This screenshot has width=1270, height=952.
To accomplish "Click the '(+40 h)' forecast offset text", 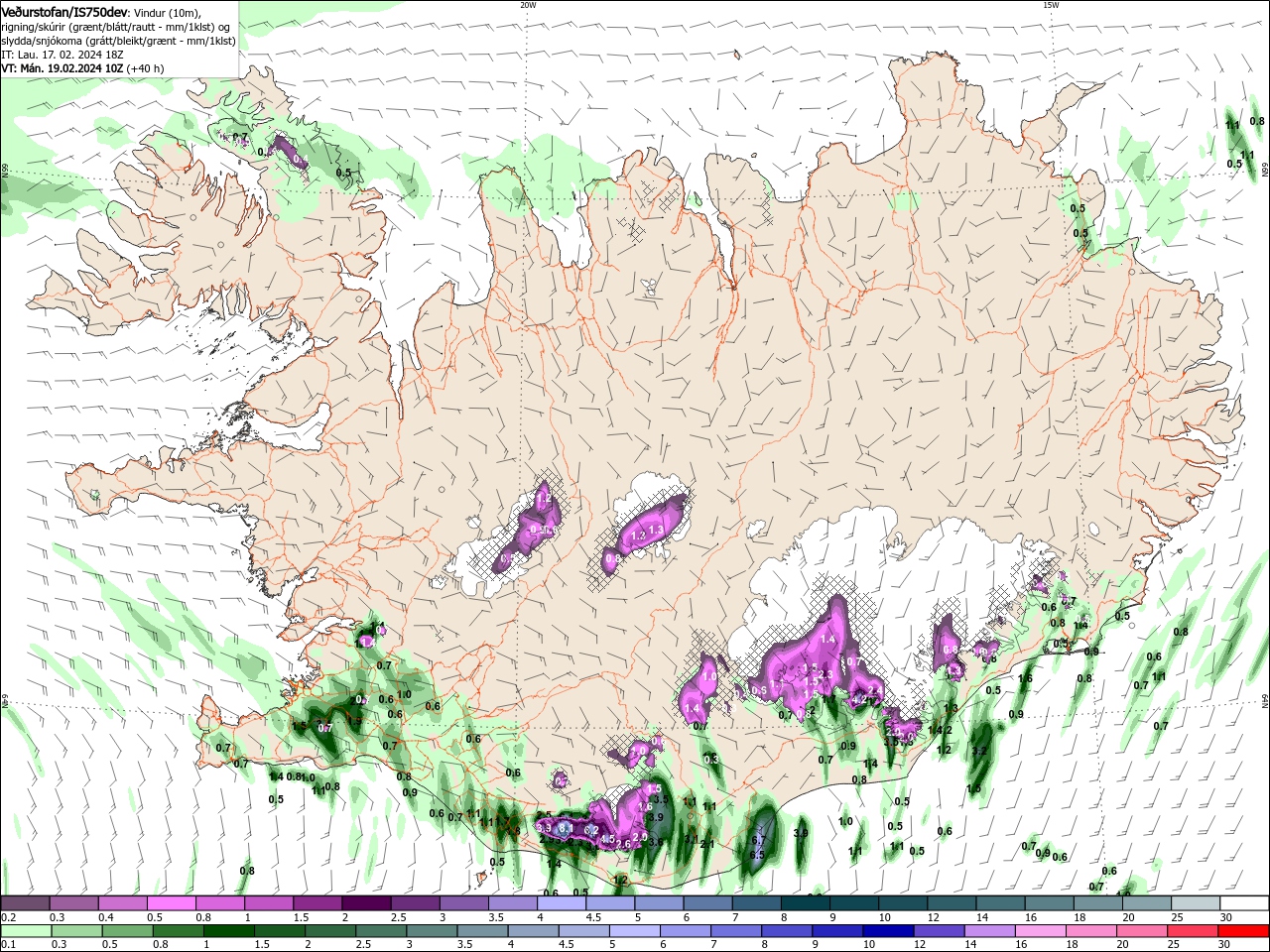I will [x=145, y=68].
